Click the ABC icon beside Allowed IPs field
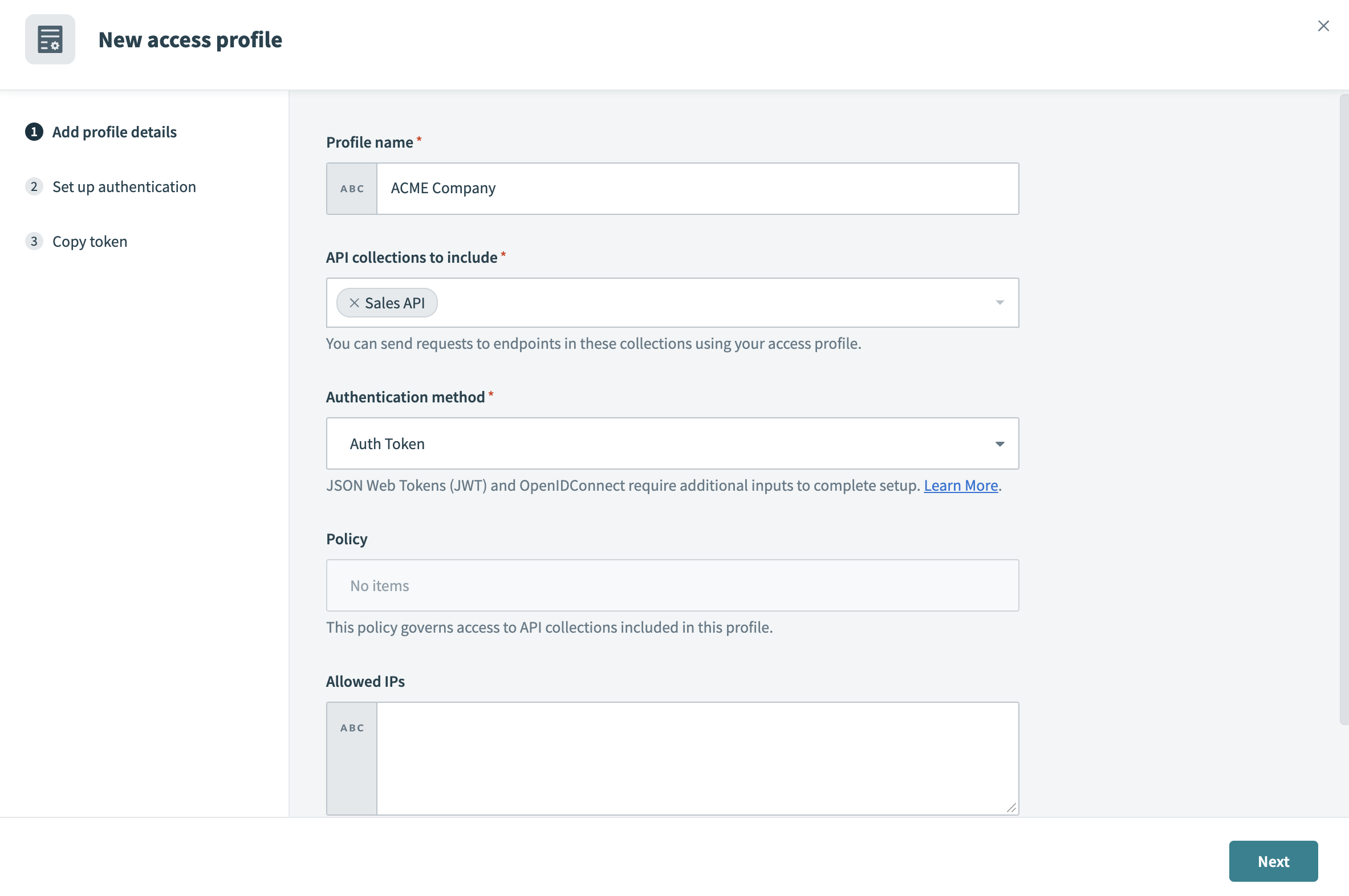The image size is (1349, 896). [351, 727]
